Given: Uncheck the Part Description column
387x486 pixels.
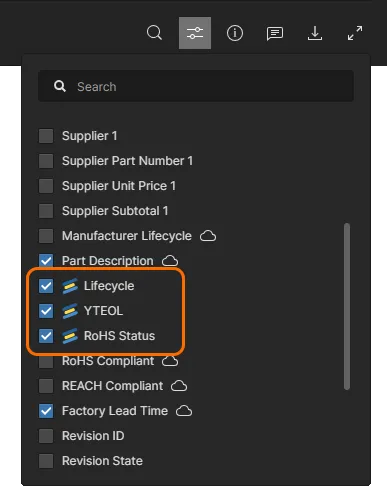Looking at the screenshot, I should (46, 261).
